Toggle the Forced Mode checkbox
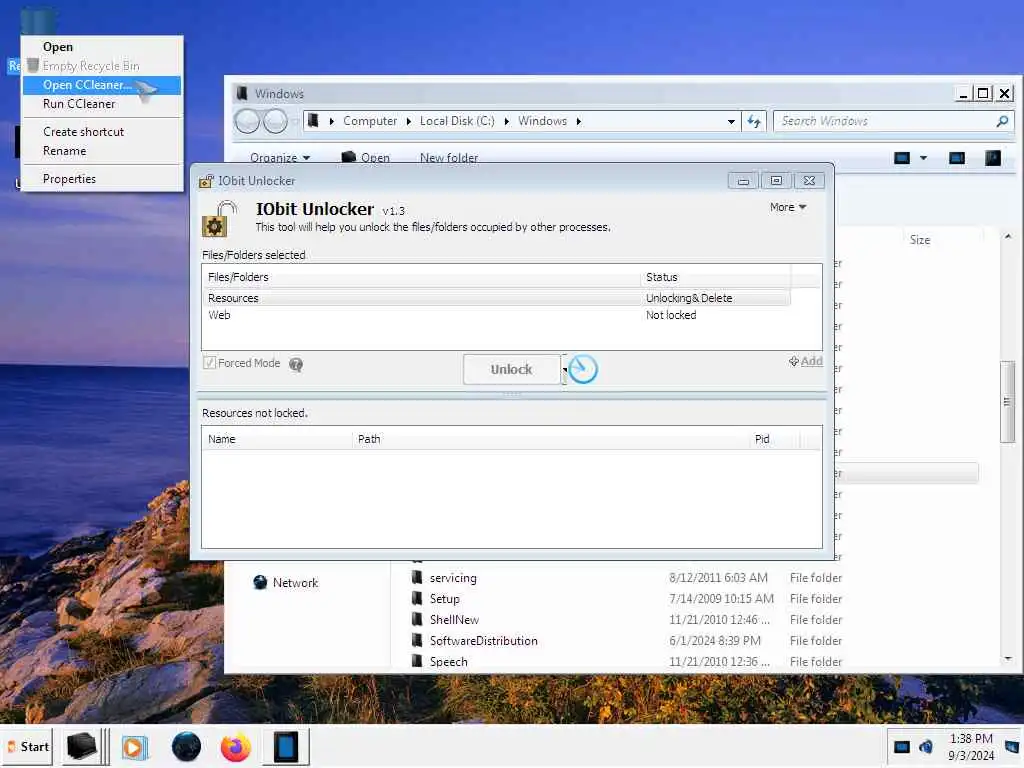The image size is (1024, 768). click(209, 362)
